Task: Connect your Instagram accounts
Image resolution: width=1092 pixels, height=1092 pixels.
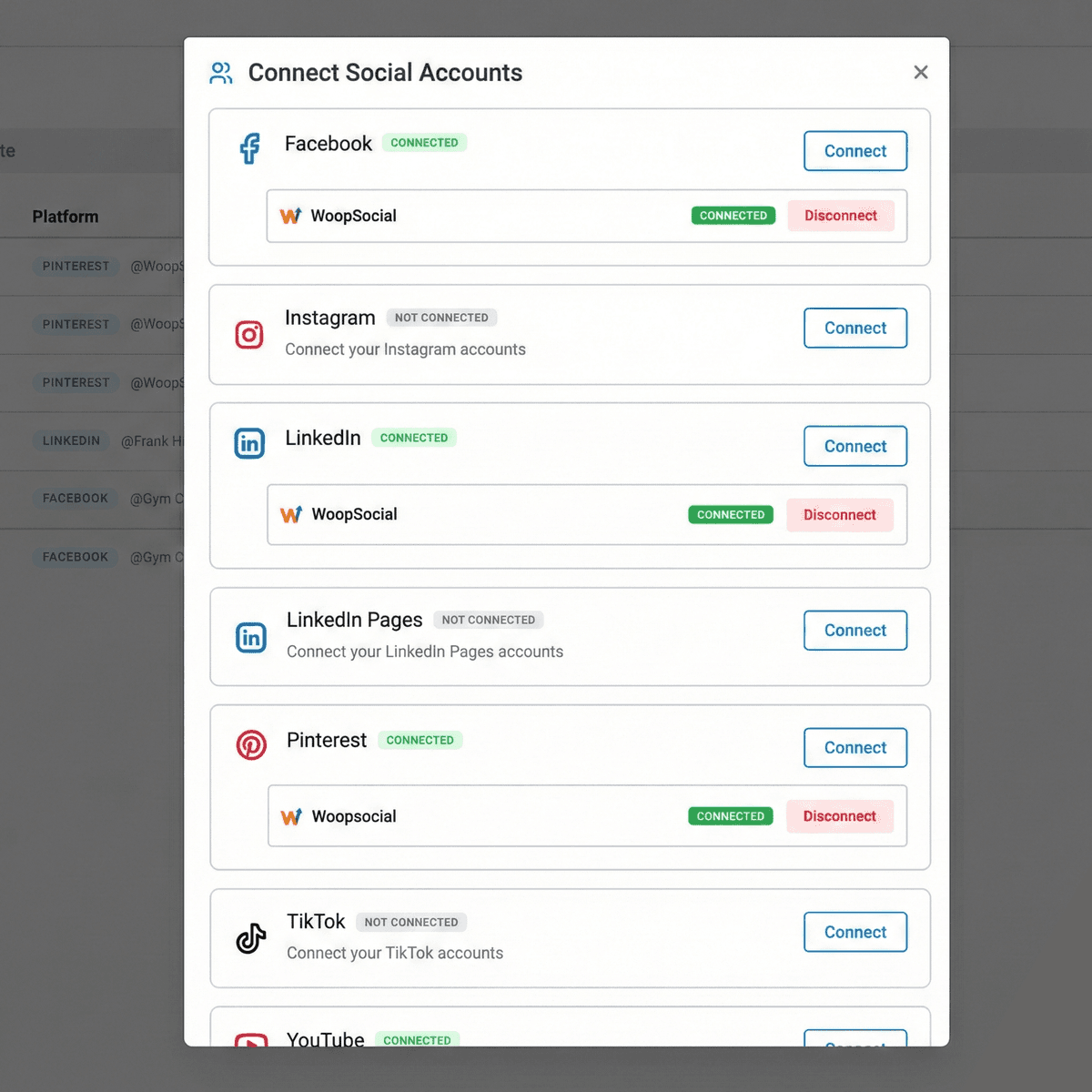Action: (x=854, y=328)
